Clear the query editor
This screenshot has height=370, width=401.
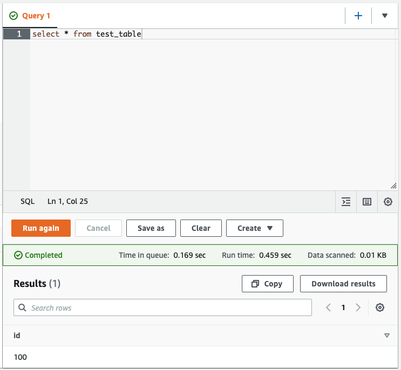[x=201, y=228]
